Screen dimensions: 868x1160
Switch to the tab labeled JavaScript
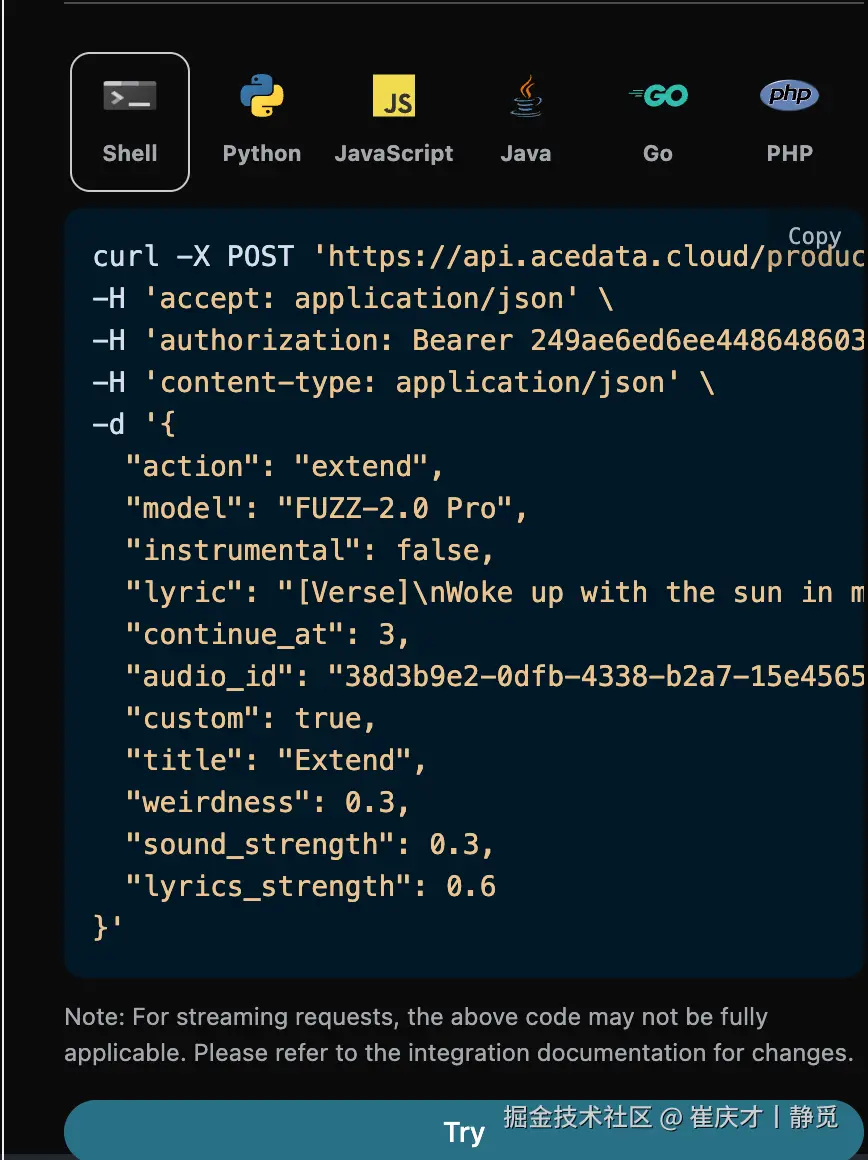tap(393, 153)
